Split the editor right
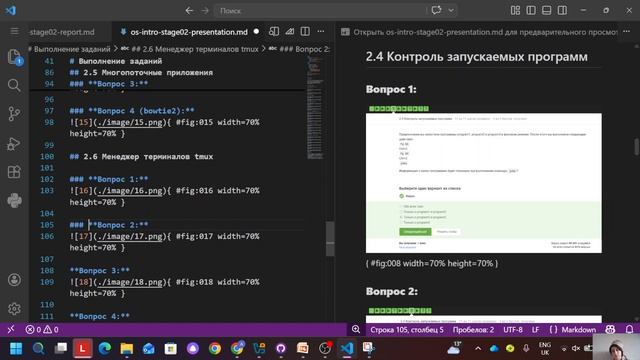The width and height of the screenshot is (640, 360). 305,31
